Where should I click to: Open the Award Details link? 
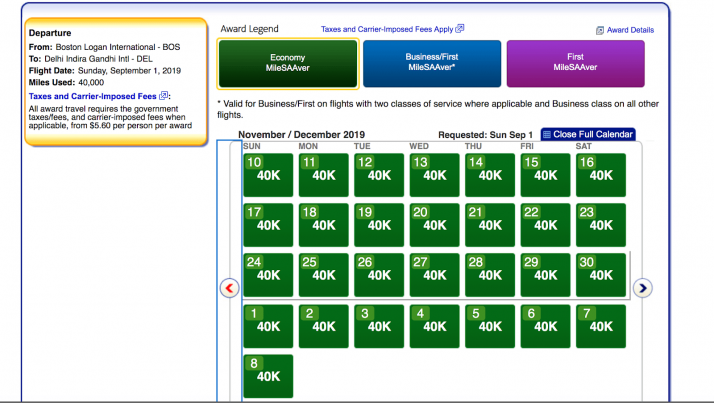tap(630, 31)
